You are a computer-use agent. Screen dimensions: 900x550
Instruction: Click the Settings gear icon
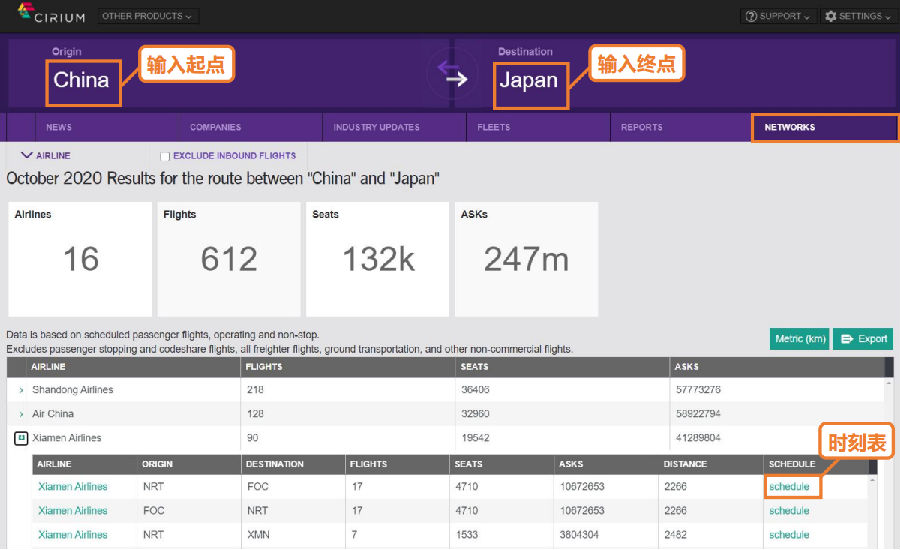click(832, 16)
